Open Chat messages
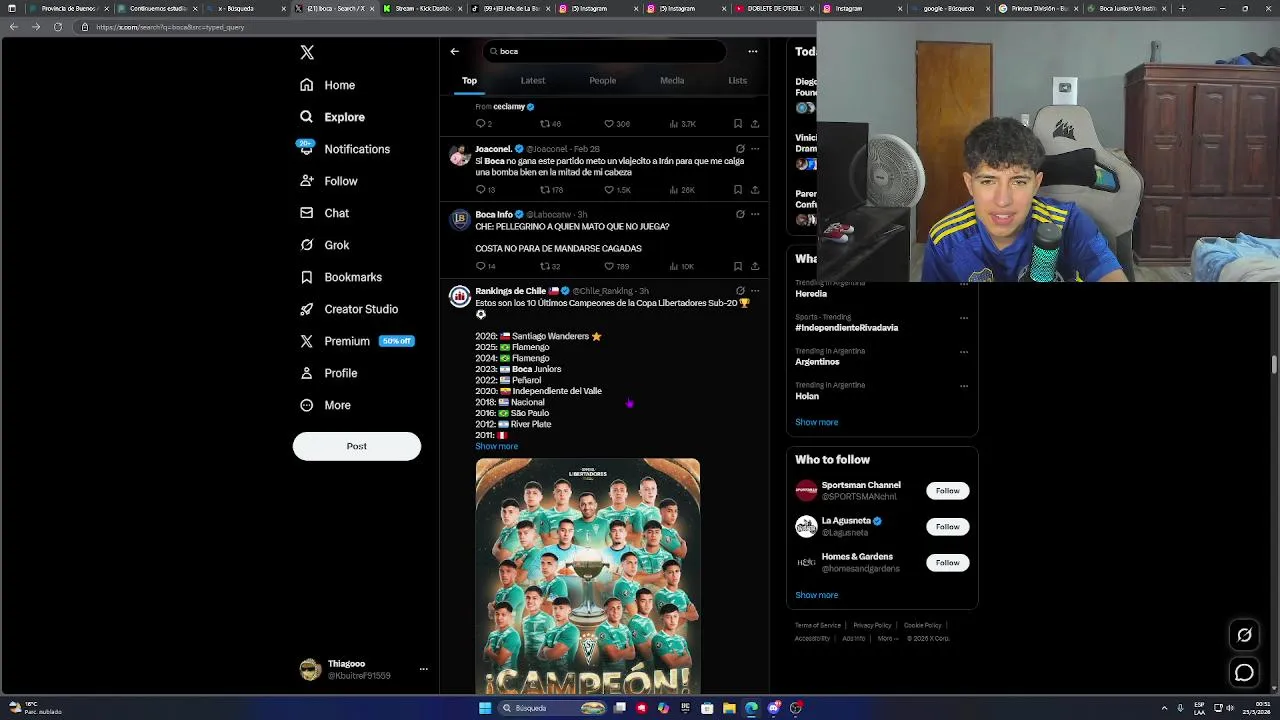Viewport: 1280px width, 720px height. pyautogui.click(x=325, y=213)
